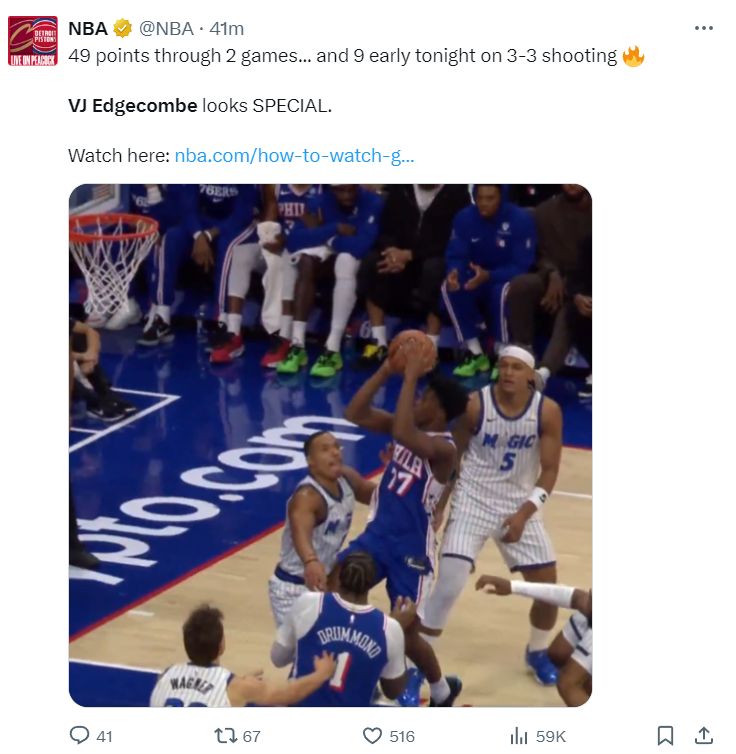
Task: Click the reply speech bubble icon
Action: [x=79, y=736]
